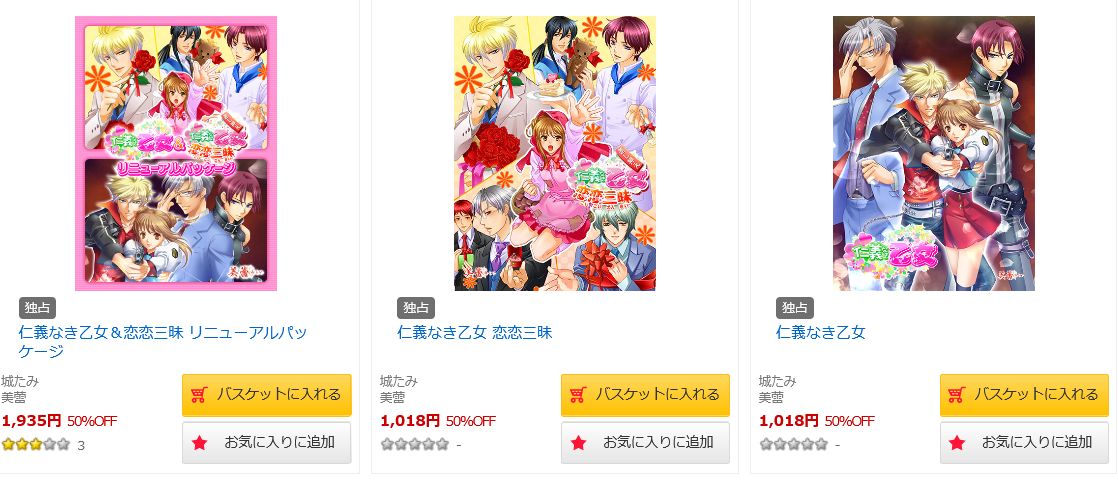This screenshot has width=1118, height=482.
Task: Add リニューアルパッケージ to basket
Action: click(x=267, y=394)
